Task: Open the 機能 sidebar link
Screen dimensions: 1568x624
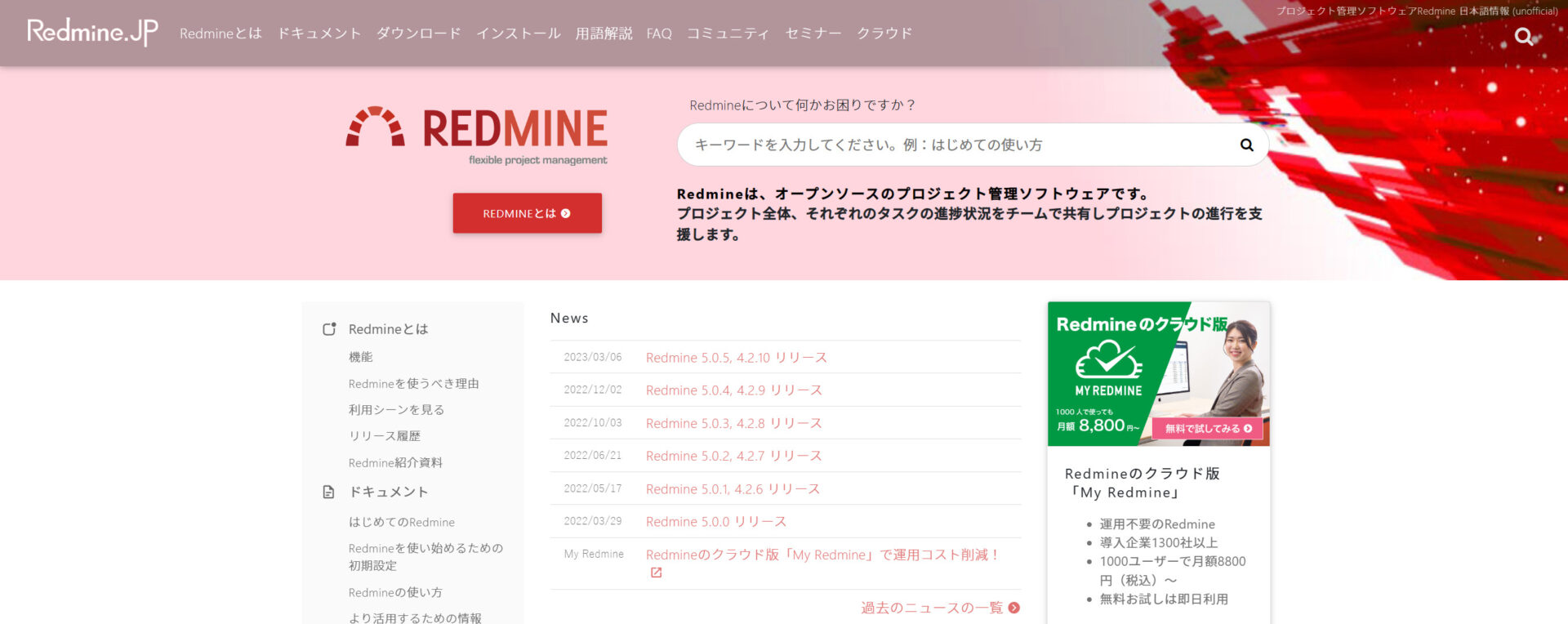Action: click(360, 357)
